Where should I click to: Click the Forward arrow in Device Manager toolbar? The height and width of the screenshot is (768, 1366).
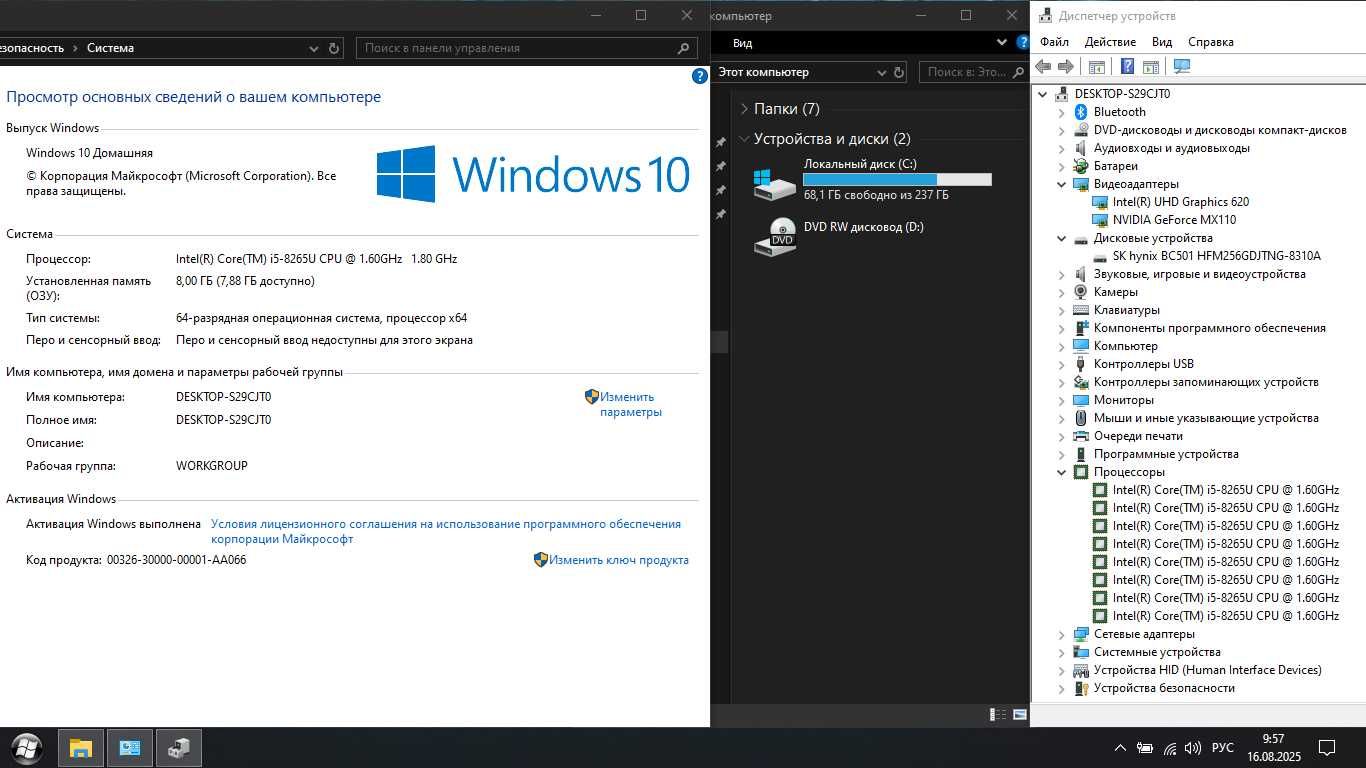[1066, 67]
